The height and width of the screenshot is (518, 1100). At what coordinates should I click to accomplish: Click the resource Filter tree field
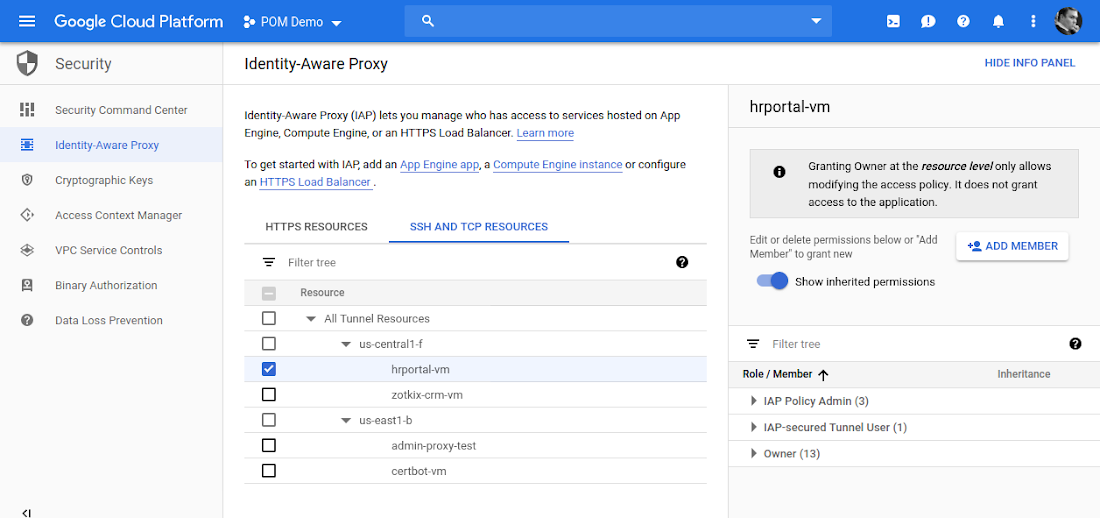coord(477,263)
